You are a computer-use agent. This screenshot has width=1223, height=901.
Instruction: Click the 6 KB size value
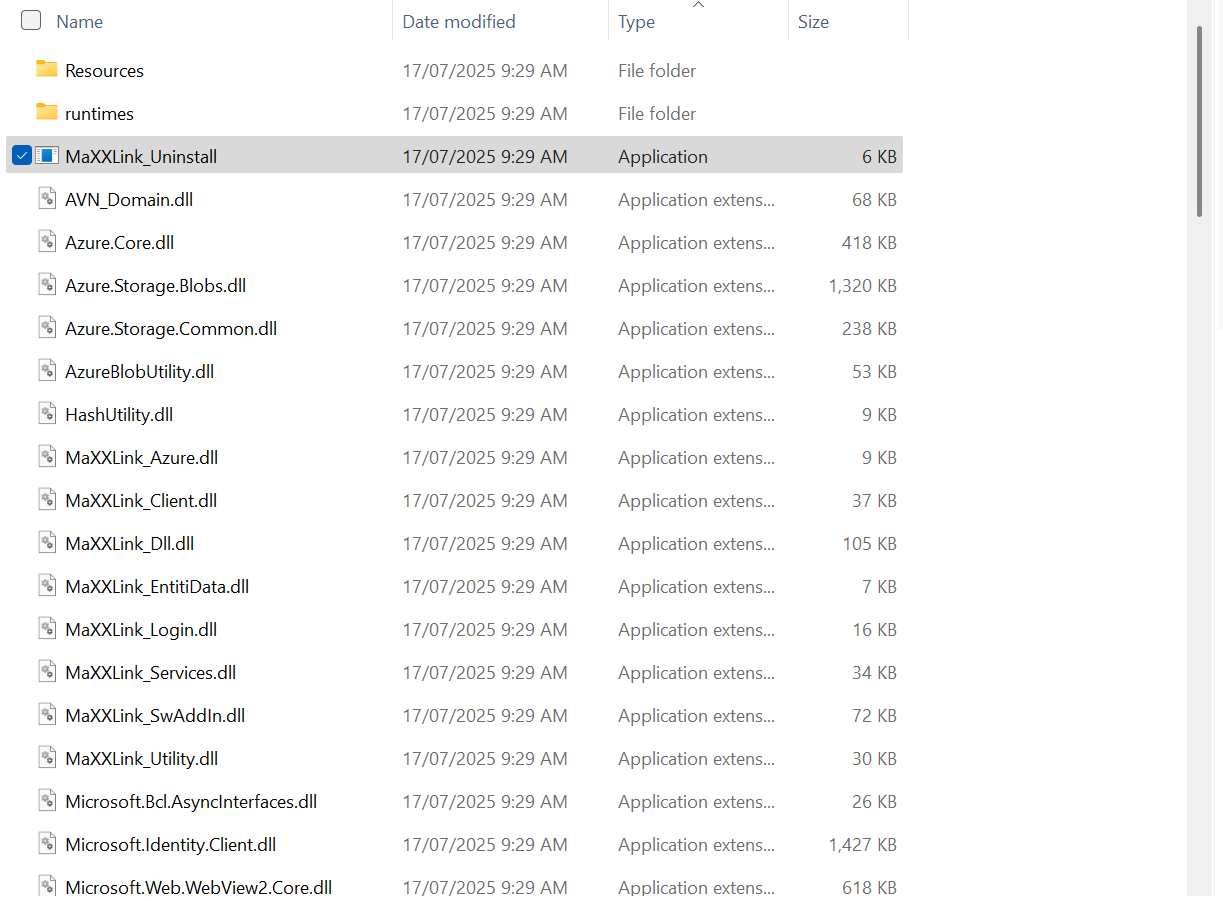point(879,157)
